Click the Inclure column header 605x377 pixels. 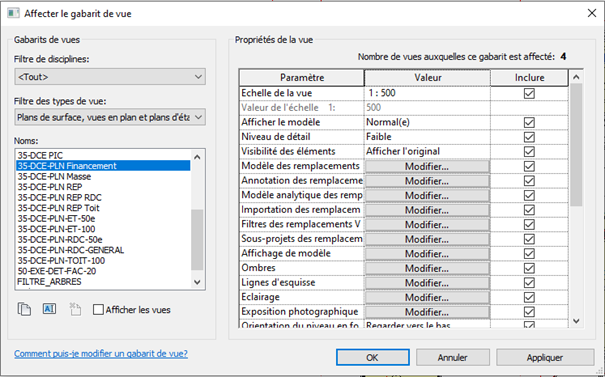(x=529, y=78)
